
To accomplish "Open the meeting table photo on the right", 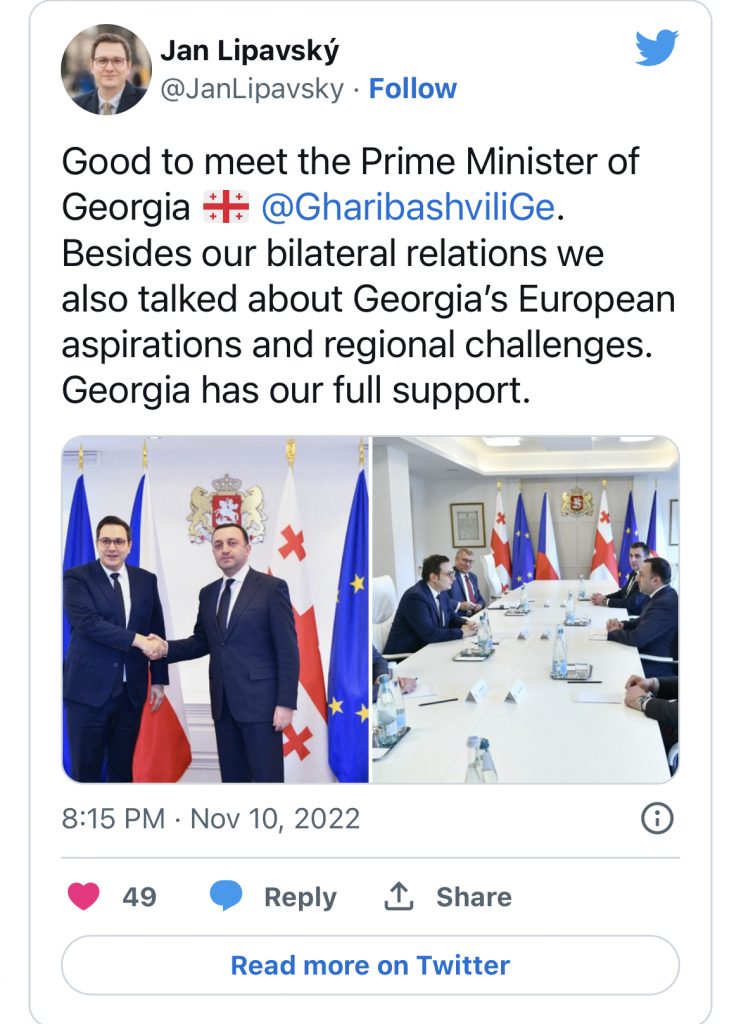I will click(x=526, y=609).
